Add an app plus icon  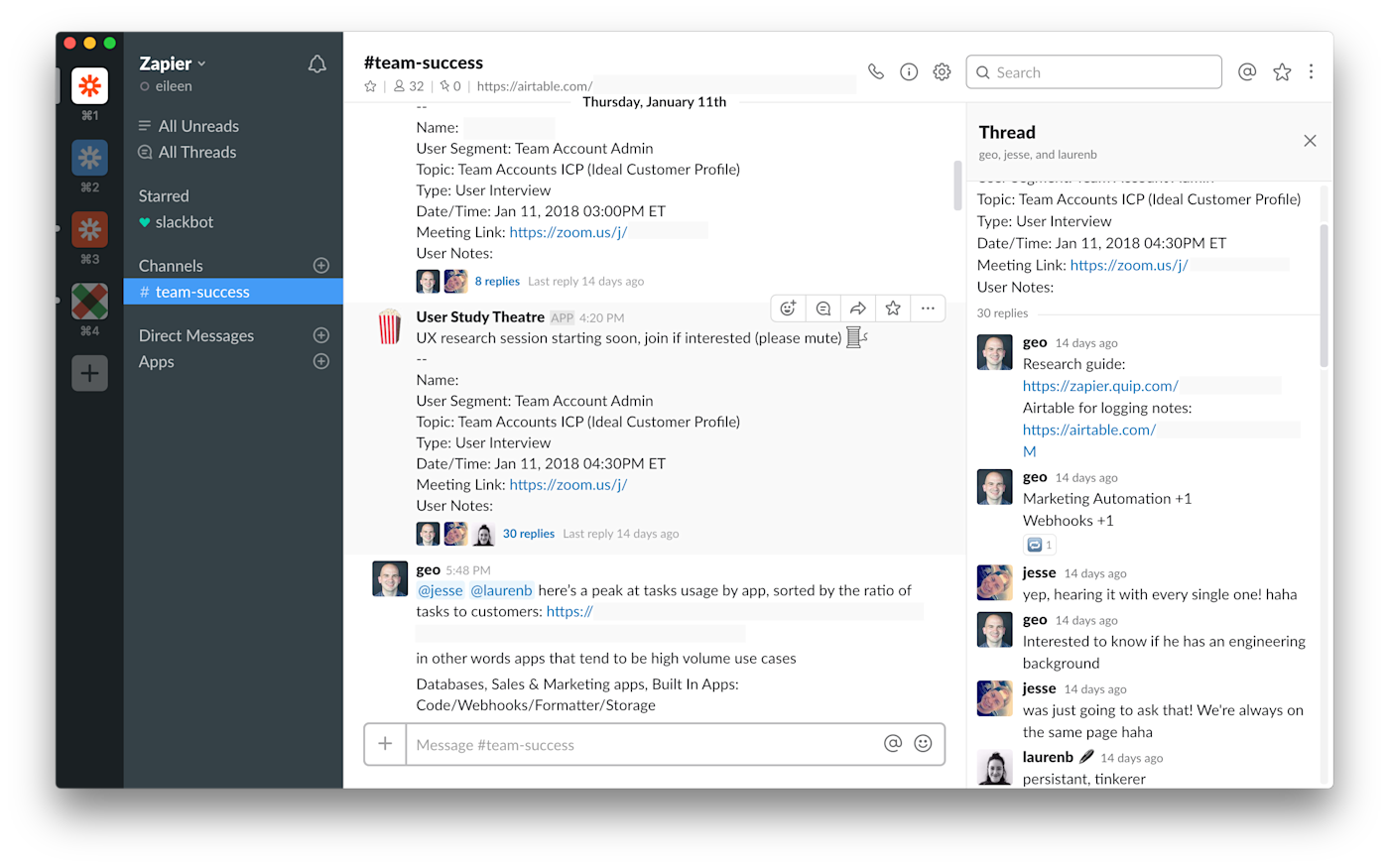point(321,361)
